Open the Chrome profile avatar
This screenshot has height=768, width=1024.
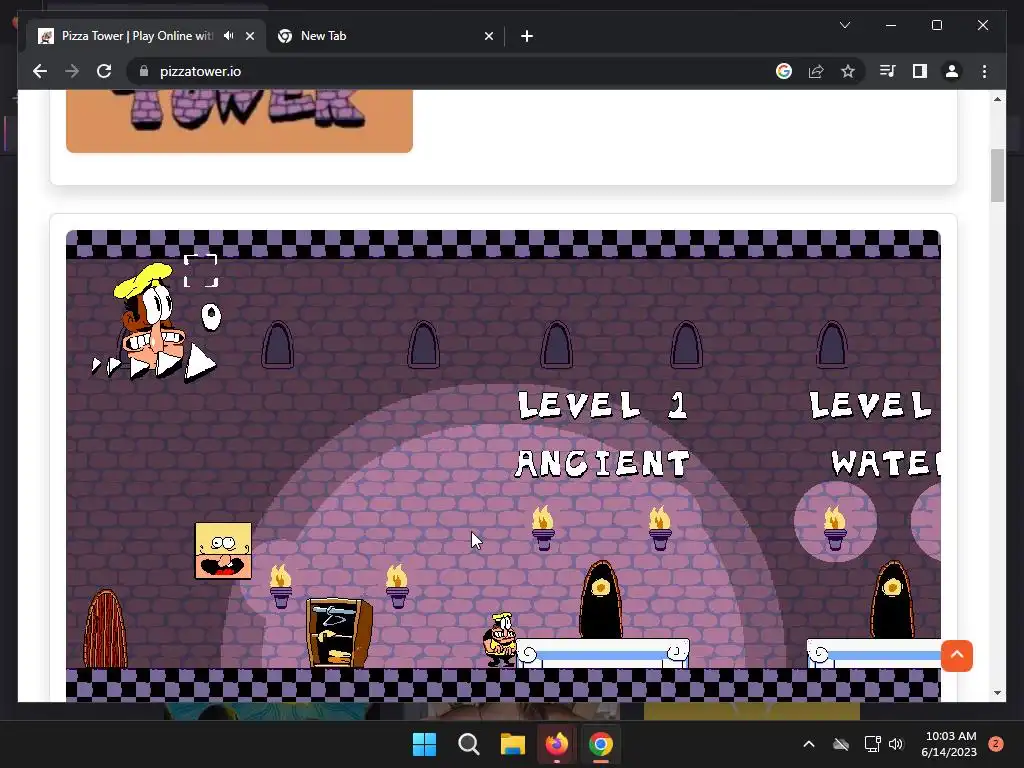tap(952, 71)
